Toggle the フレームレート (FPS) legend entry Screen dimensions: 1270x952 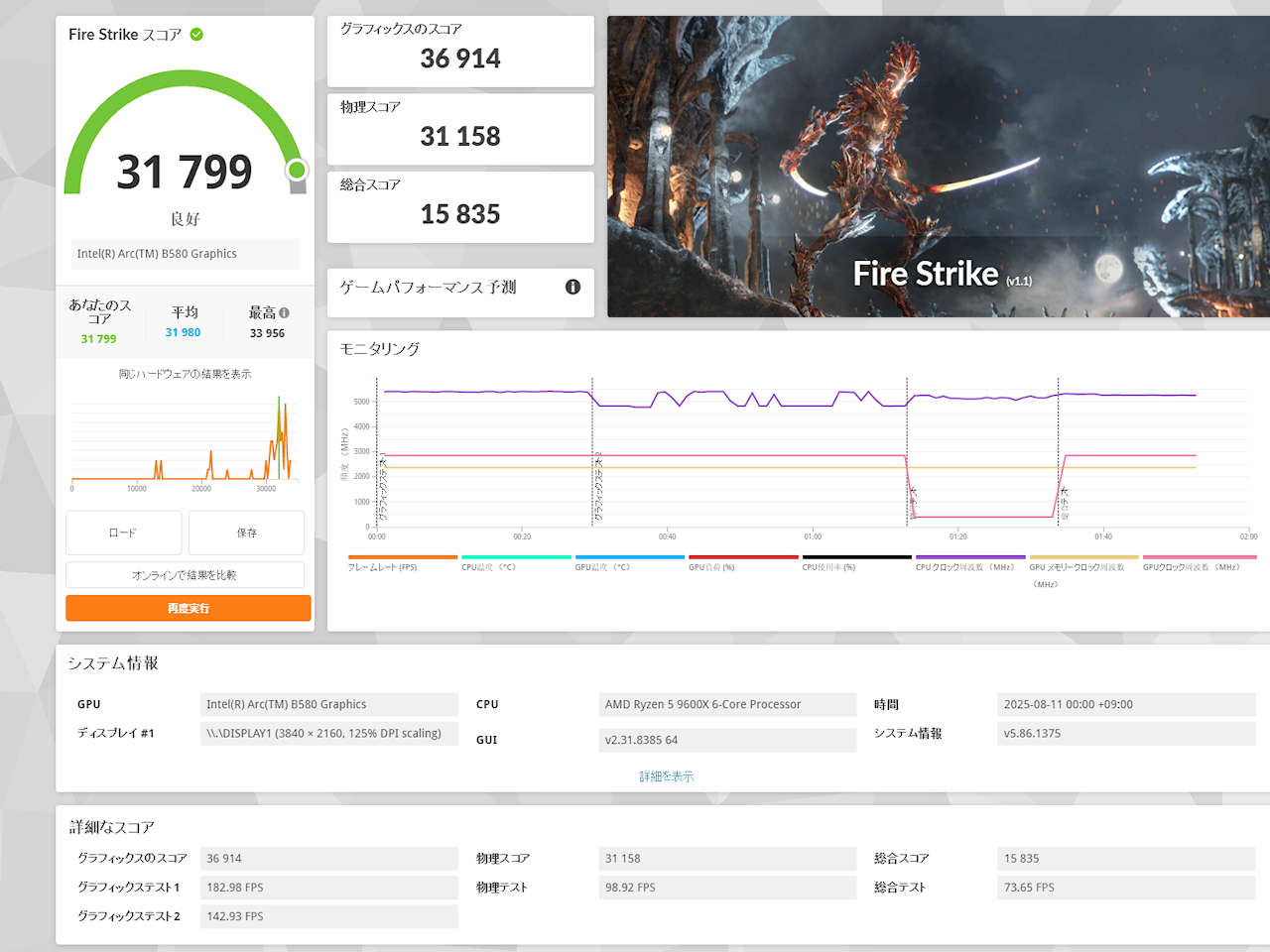click(x=403, y=562)
